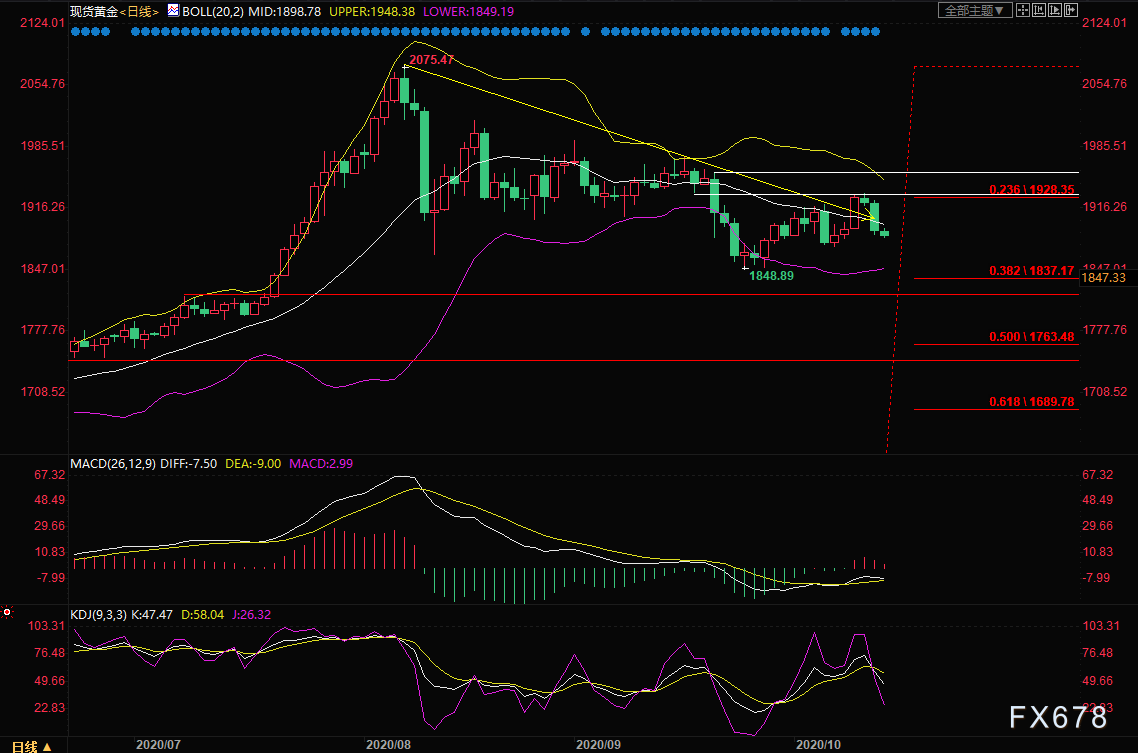The width and height of the screenshot is (1138, 753).
Task: Click the exit-right arrow chart icon
Action: coord(1072,11)
